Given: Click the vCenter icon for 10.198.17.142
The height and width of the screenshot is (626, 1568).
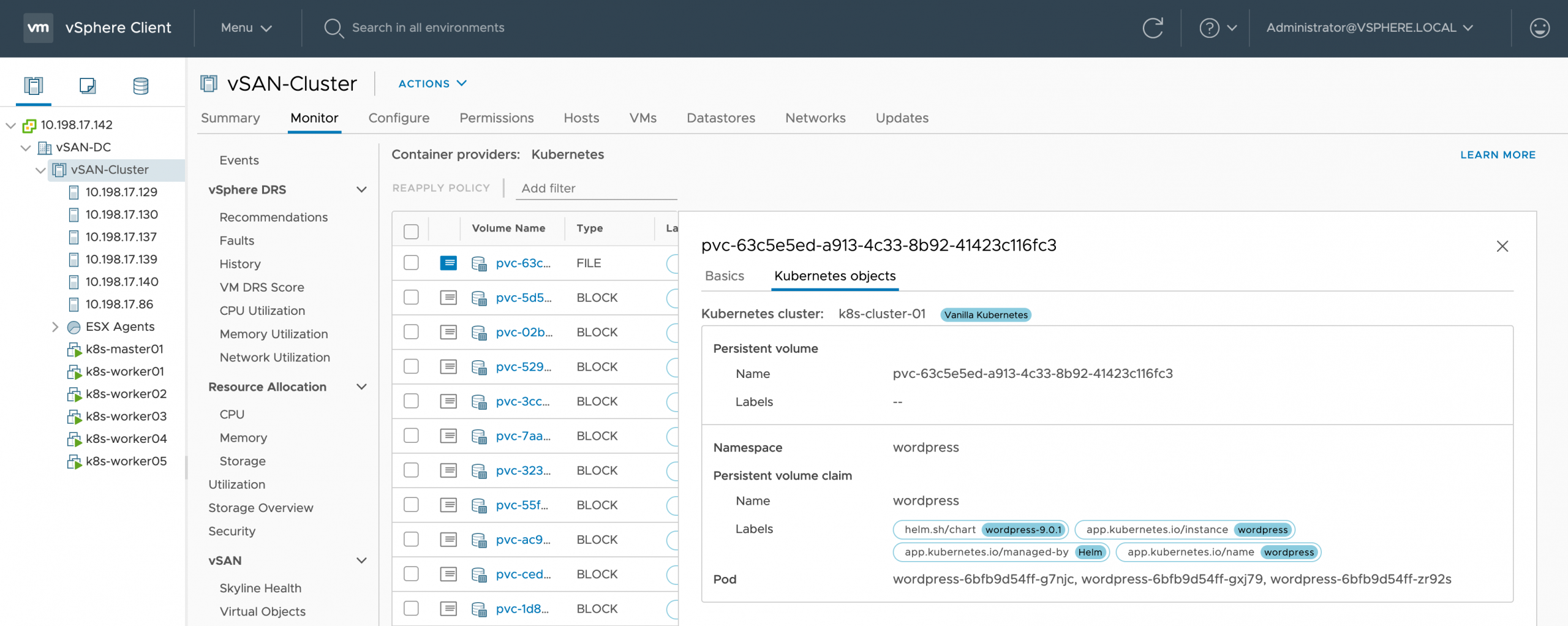Looking at the screenshot, I should 29,126.
